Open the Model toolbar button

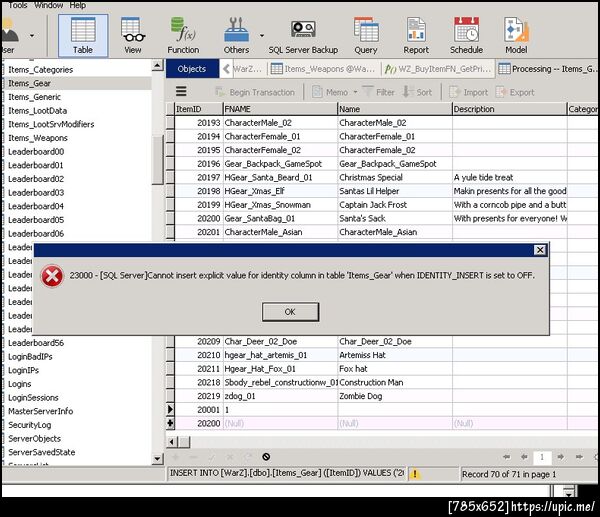(x=516, y=36)
